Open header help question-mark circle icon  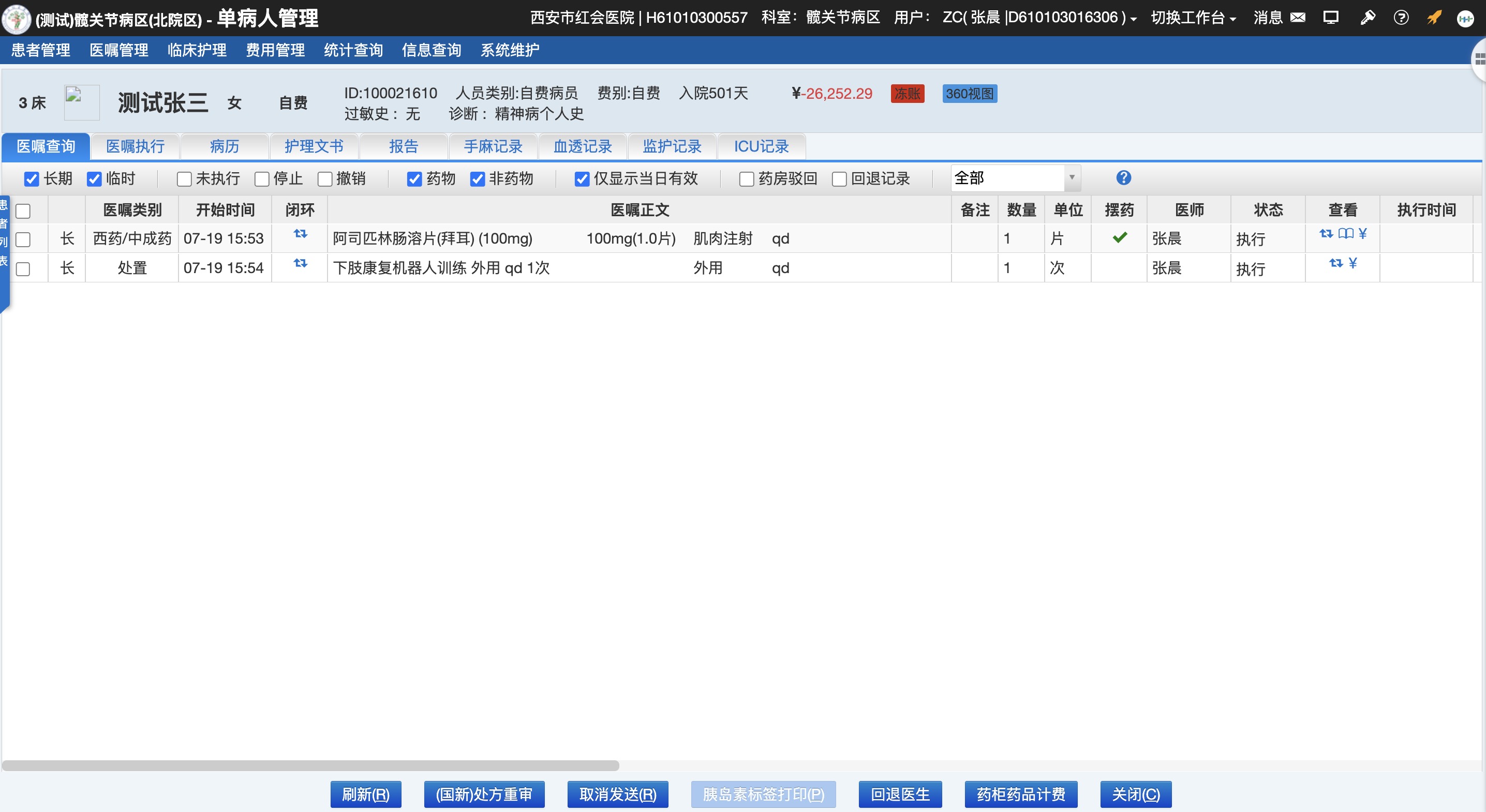click(1401, 17)
